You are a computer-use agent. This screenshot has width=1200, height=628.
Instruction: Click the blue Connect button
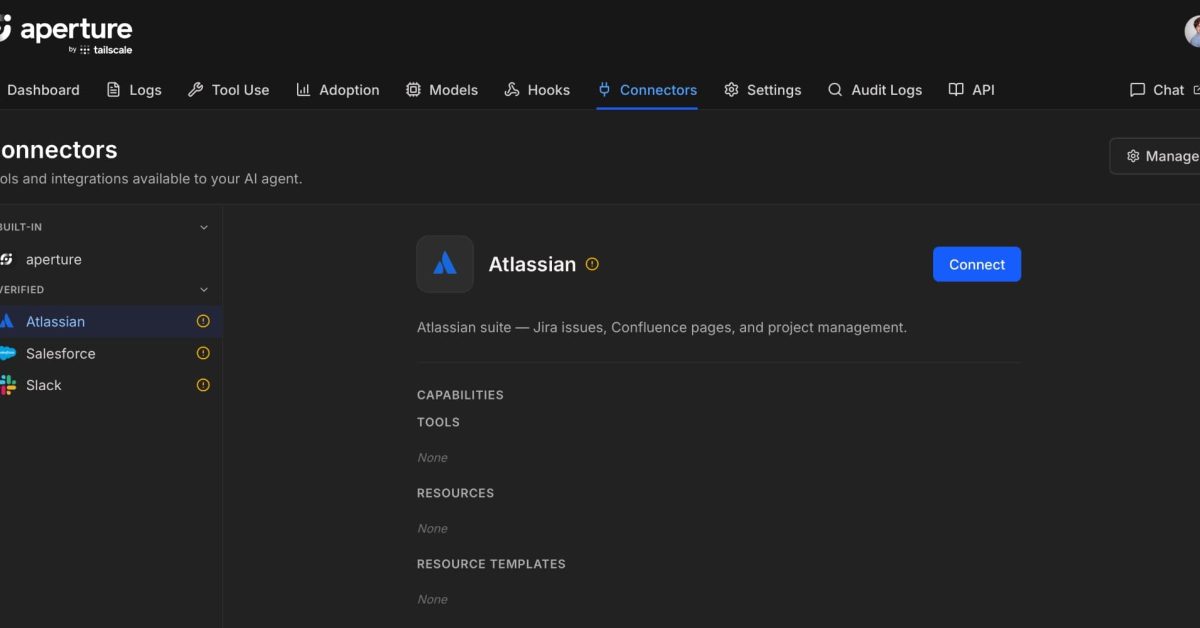(x=977, y=264)
